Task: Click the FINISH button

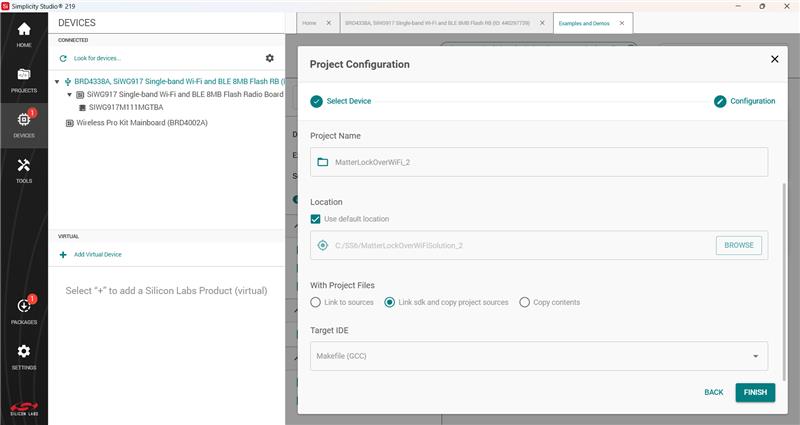Action: tap(755, 392)
